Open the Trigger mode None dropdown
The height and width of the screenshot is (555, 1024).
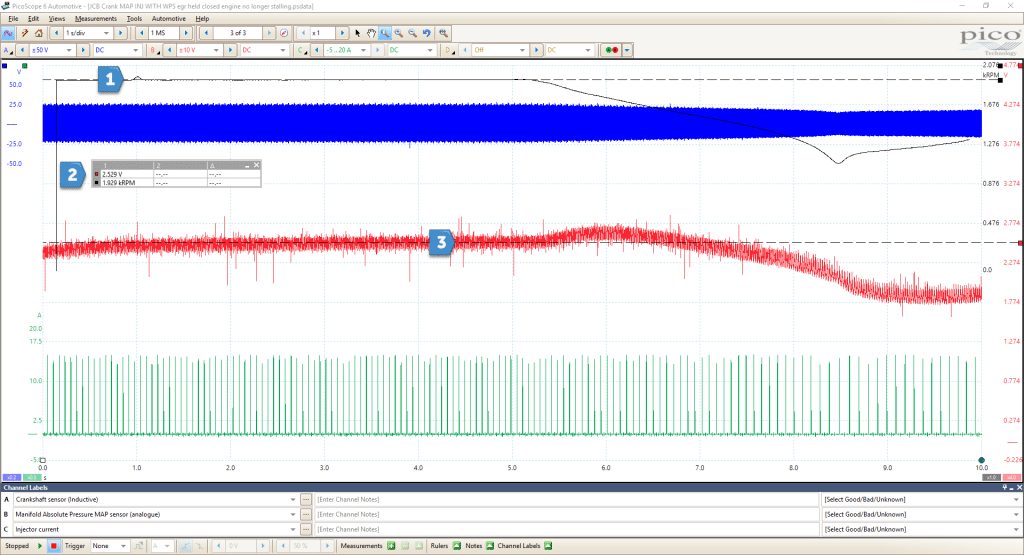pos(109,546)
